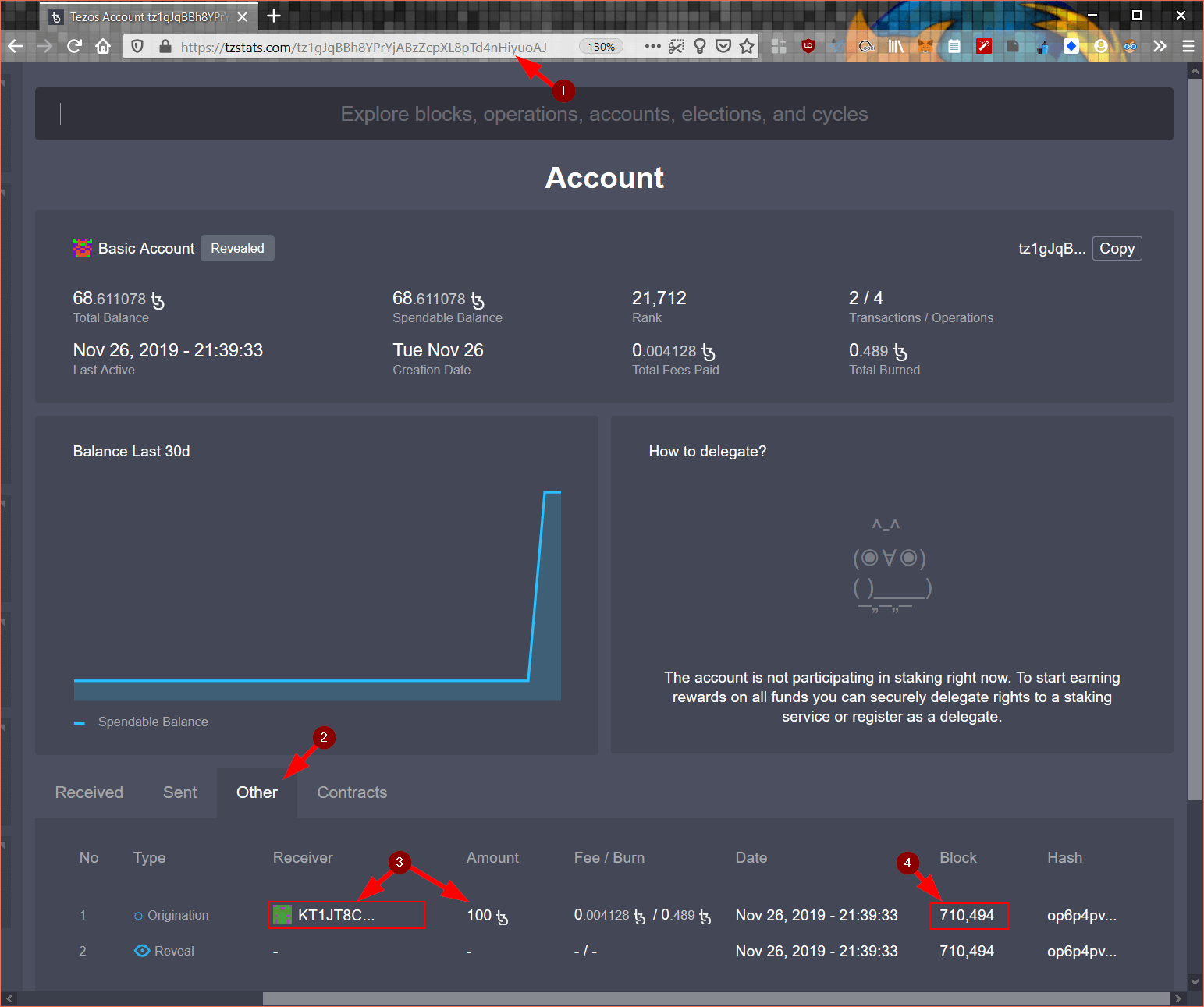The height and width of the screenshot is (1007, 1204).
Task: Open tracking protection shield info
Action: tap(137, 47)
